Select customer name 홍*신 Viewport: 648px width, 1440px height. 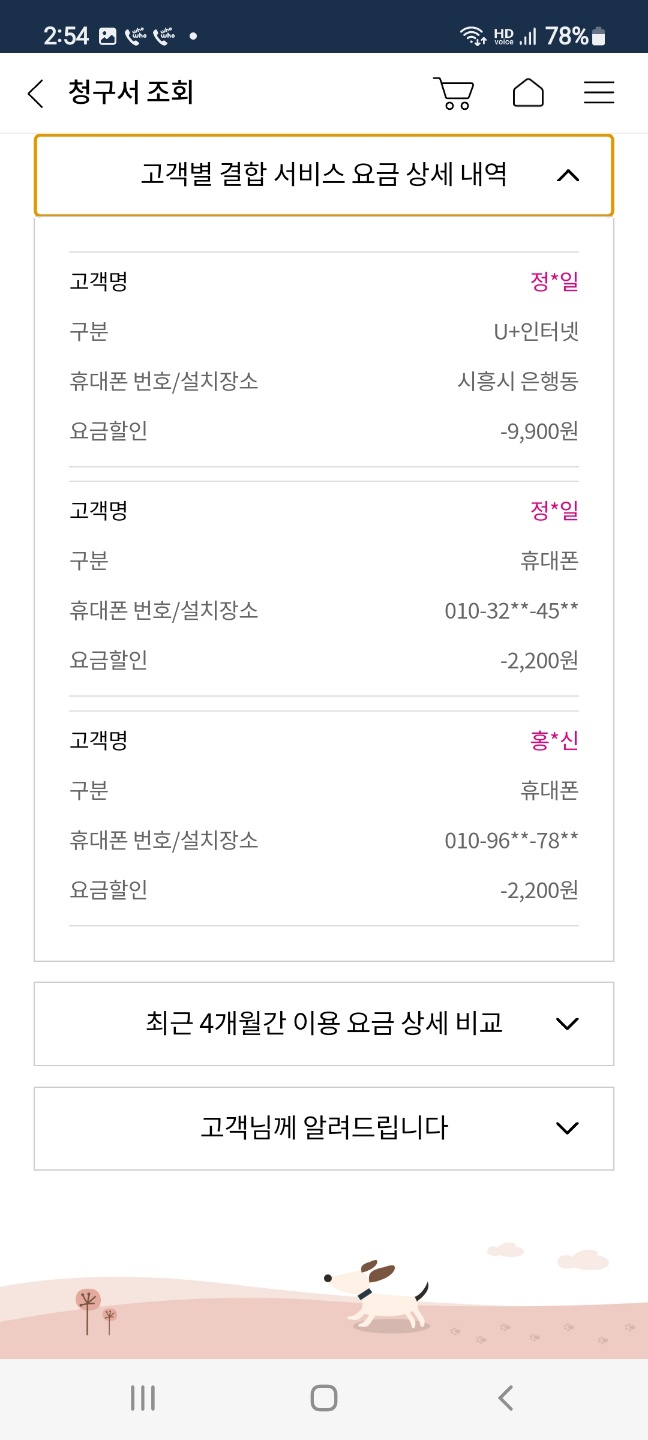click(x=554, y=741)
